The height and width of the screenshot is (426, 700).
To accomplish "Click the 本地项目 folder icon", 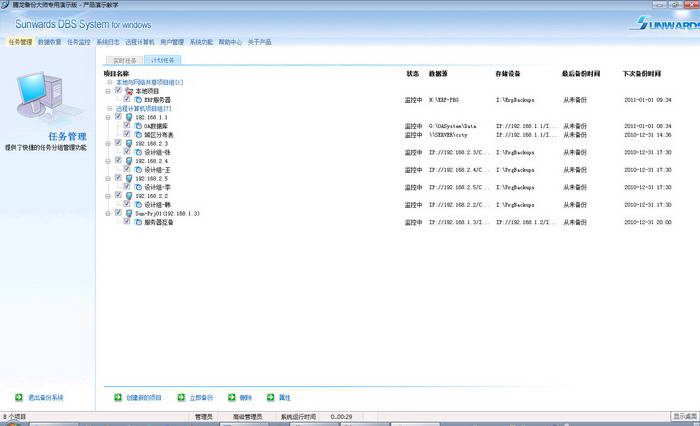I will click(x=129, y=91).
